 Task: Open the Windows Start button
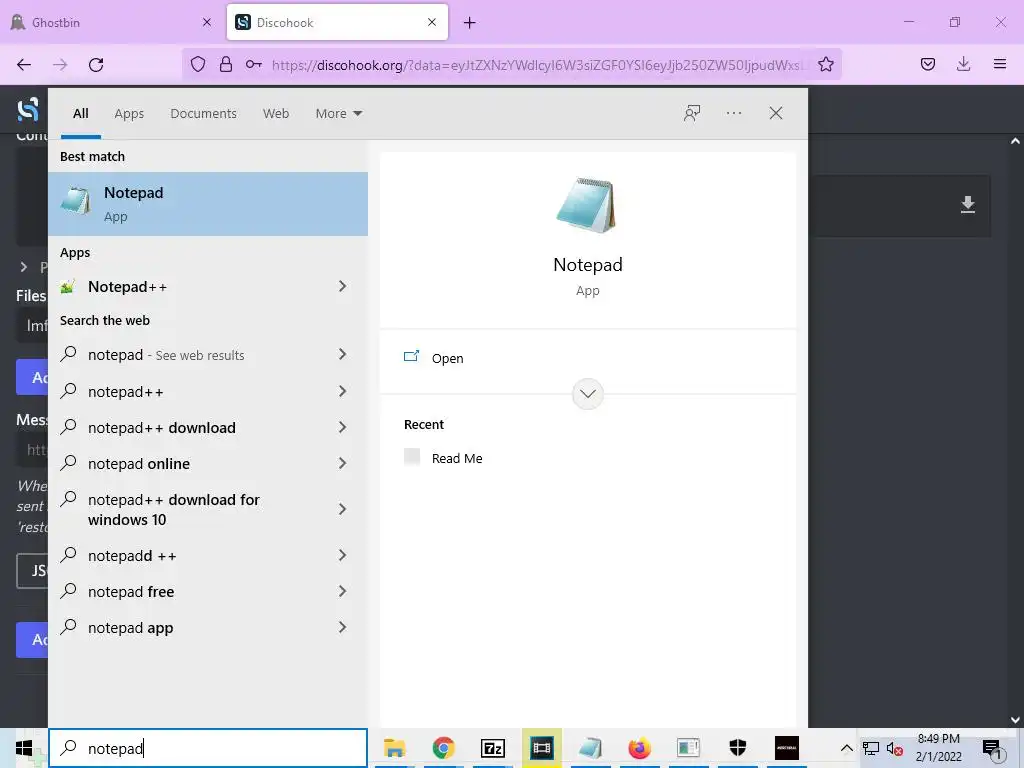tap(24, 748)
